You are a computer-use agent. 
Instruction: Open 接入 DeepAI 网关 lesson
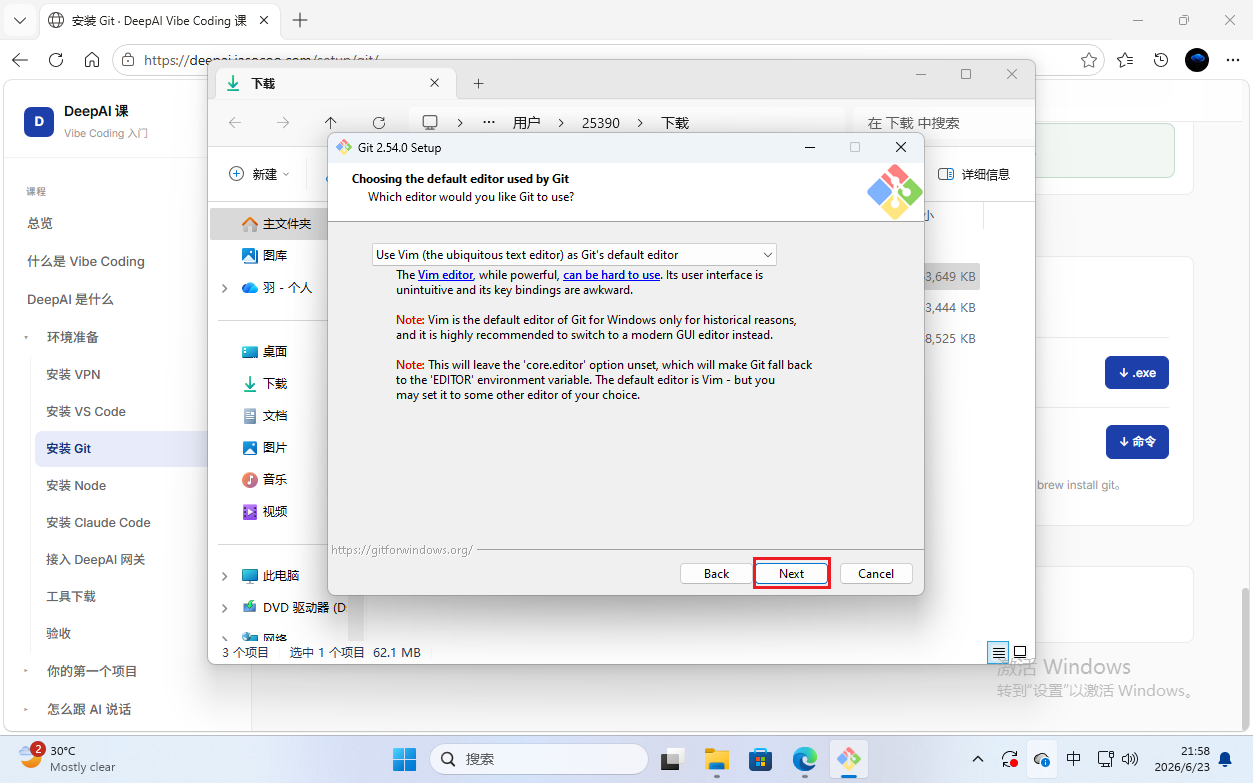click(96, 559)
